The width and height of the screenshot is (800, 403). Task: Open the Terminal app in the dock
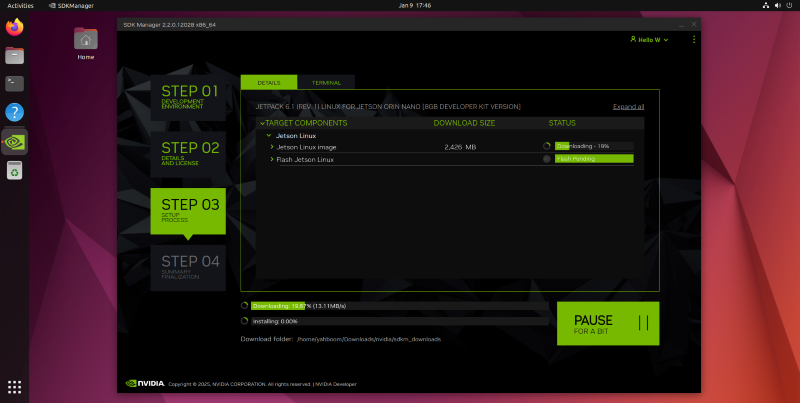[x=15, y=84]
